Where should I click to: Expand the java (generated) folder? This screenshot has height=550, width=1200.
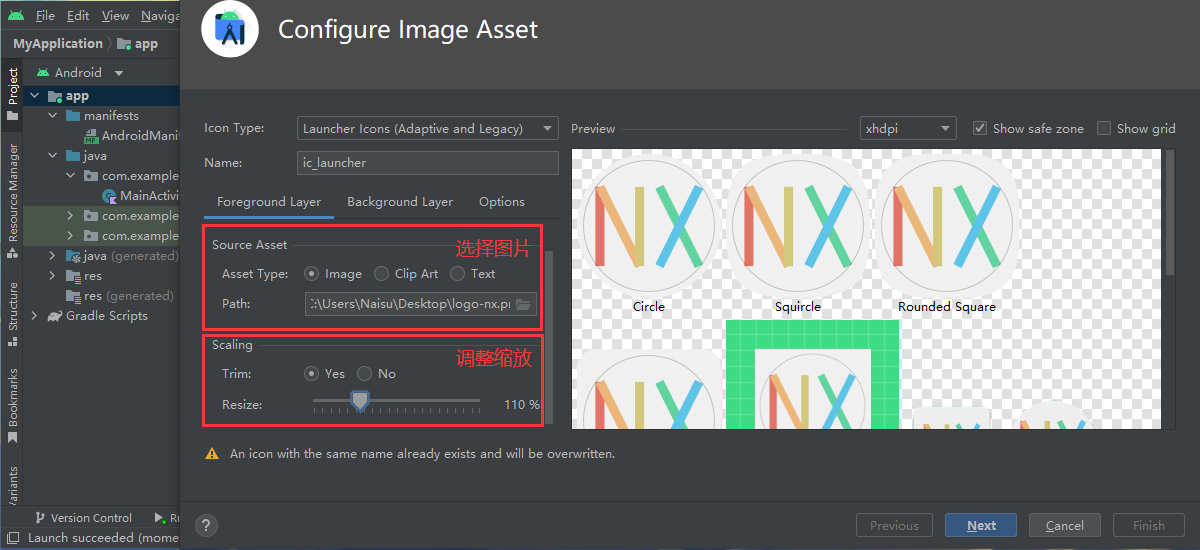pyautogui.click(x=53, y=256)
